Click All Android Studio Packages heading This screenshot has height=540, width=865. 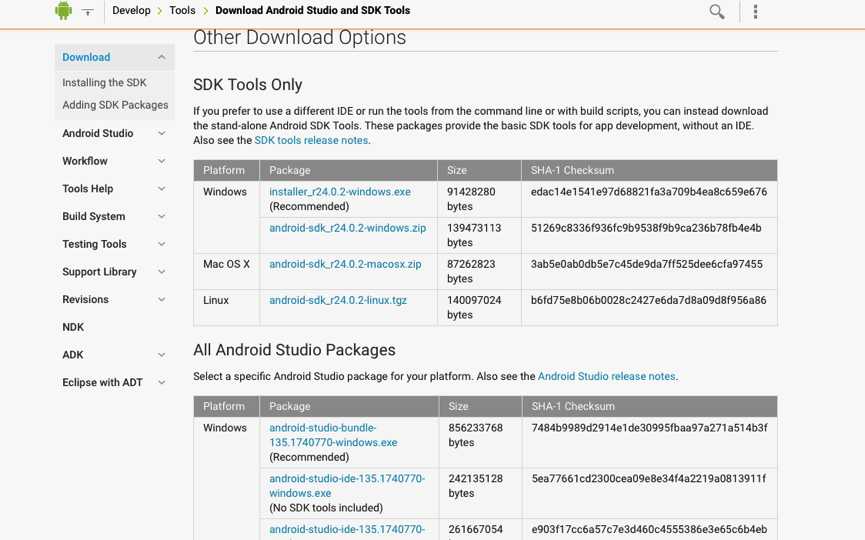[x=294, y=350]
